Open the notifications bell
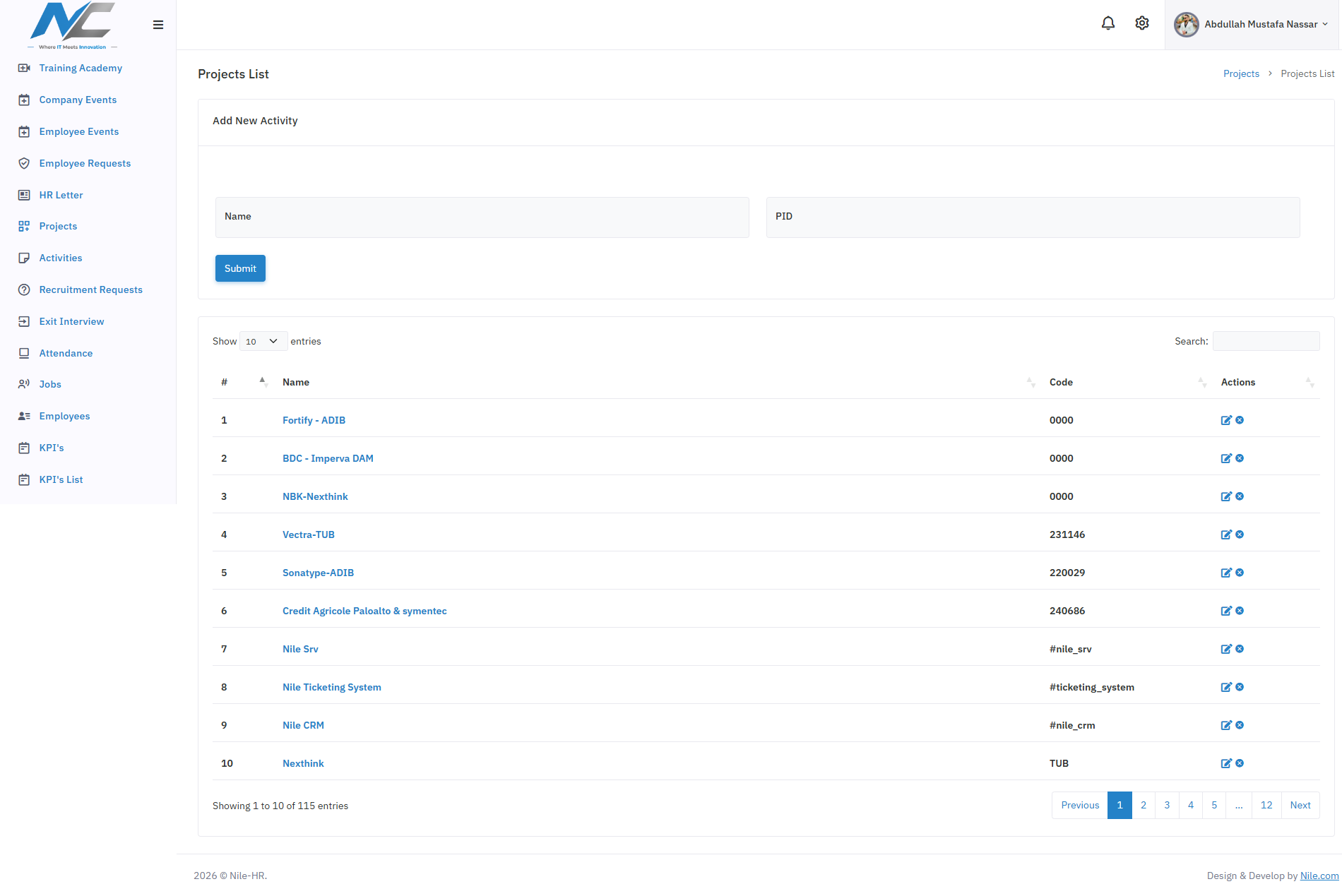Image resolution: width=1342 pixels, height=896 pixels. coord(1108,23)
